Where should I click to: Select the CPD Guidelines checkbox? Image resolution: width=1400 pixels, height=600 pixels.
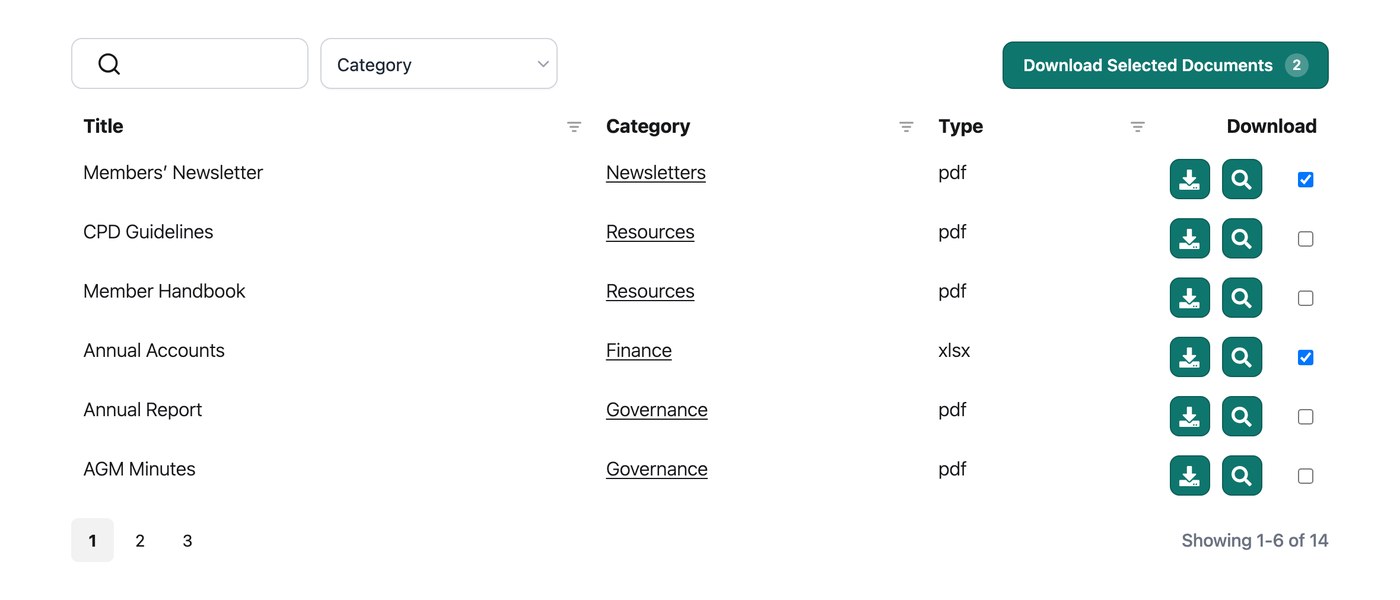[x=1305, y=239]
